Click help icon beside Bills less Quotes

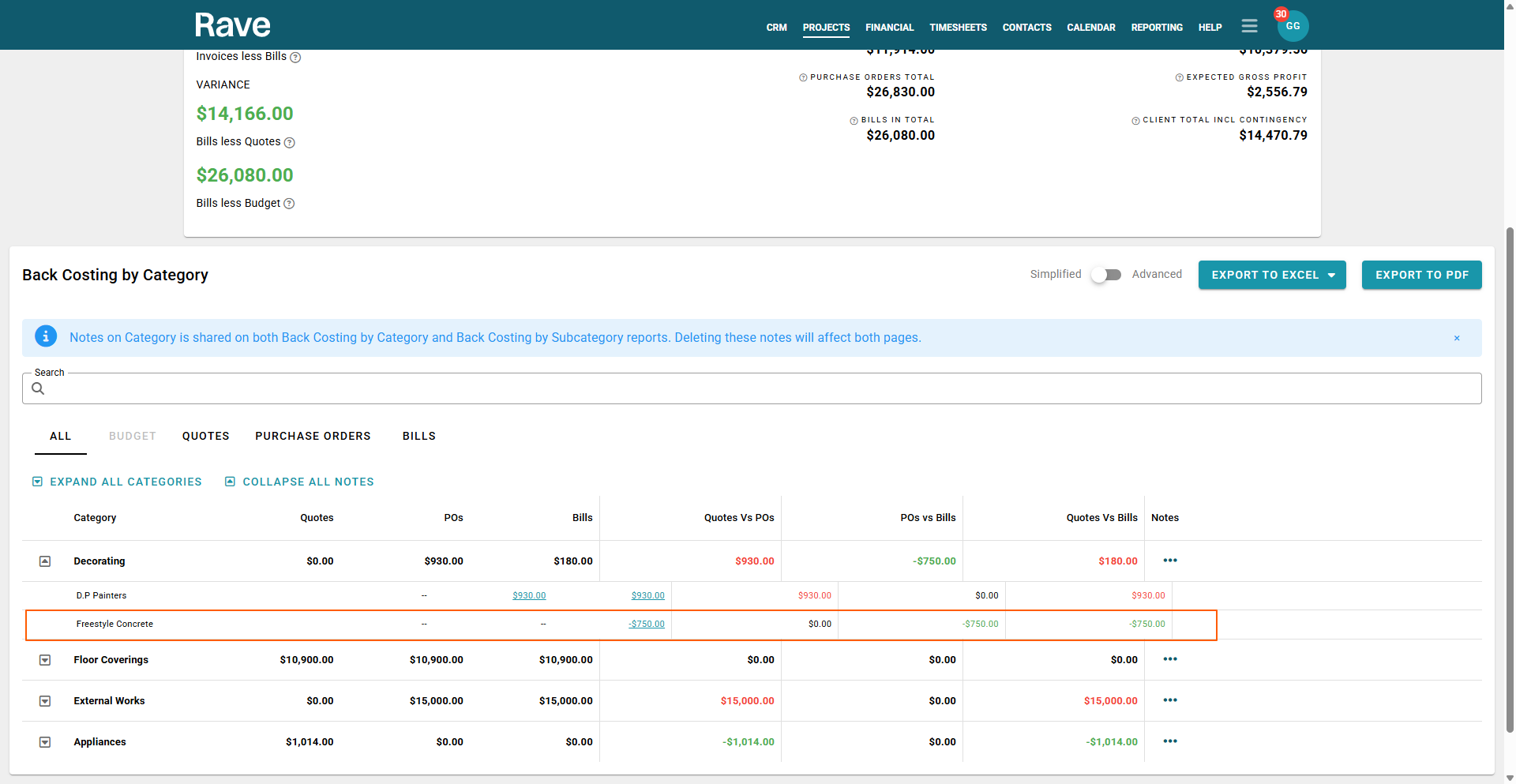pos(289,143)
